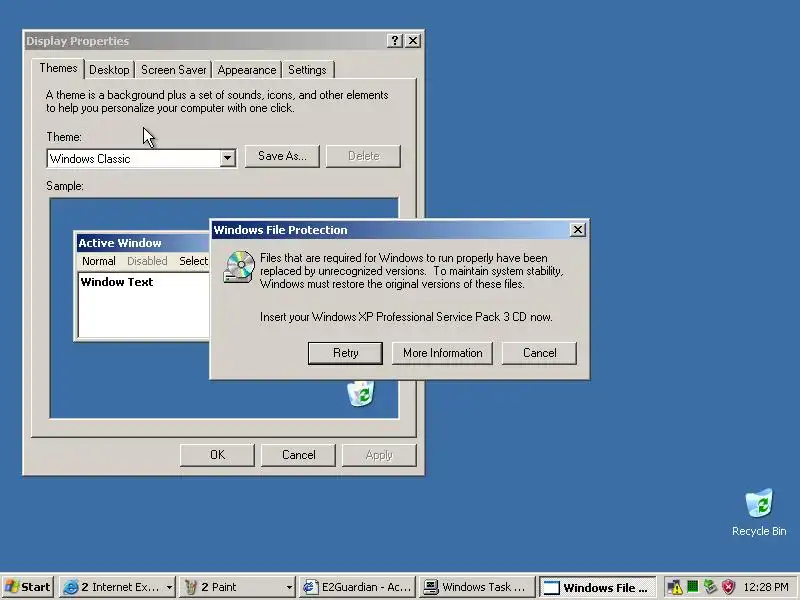Cancel the Display Properties window
The image size is (800, 600).
point(298,455)
